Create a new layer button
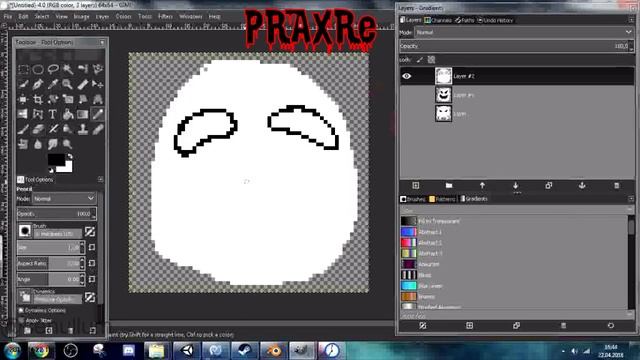 [x=416, y=185]
